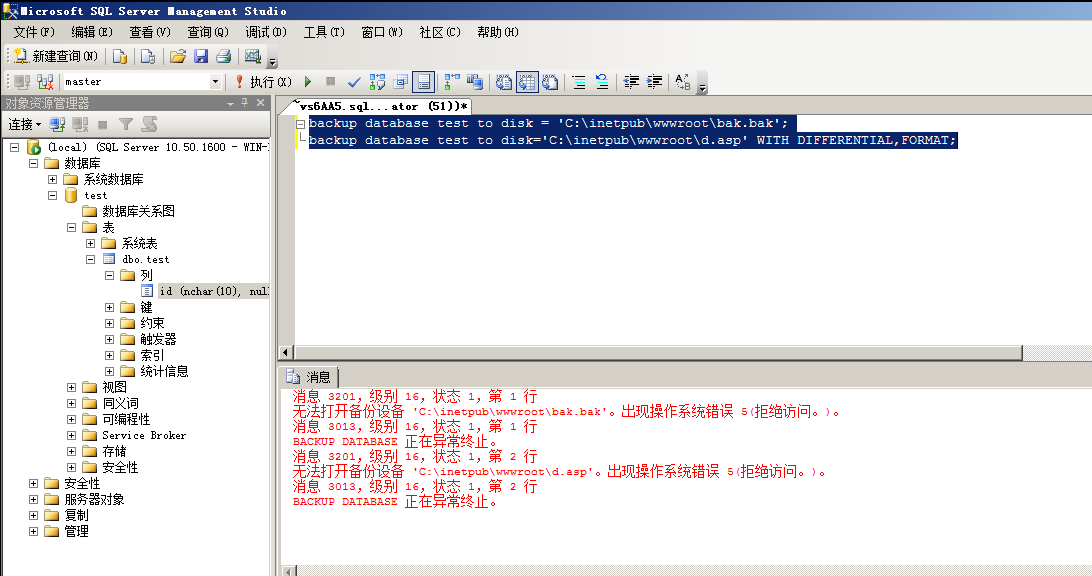The height and width of the screenshot is (576, 1092).
Task: Collapse the (local) server node
Action: (15, 147)
